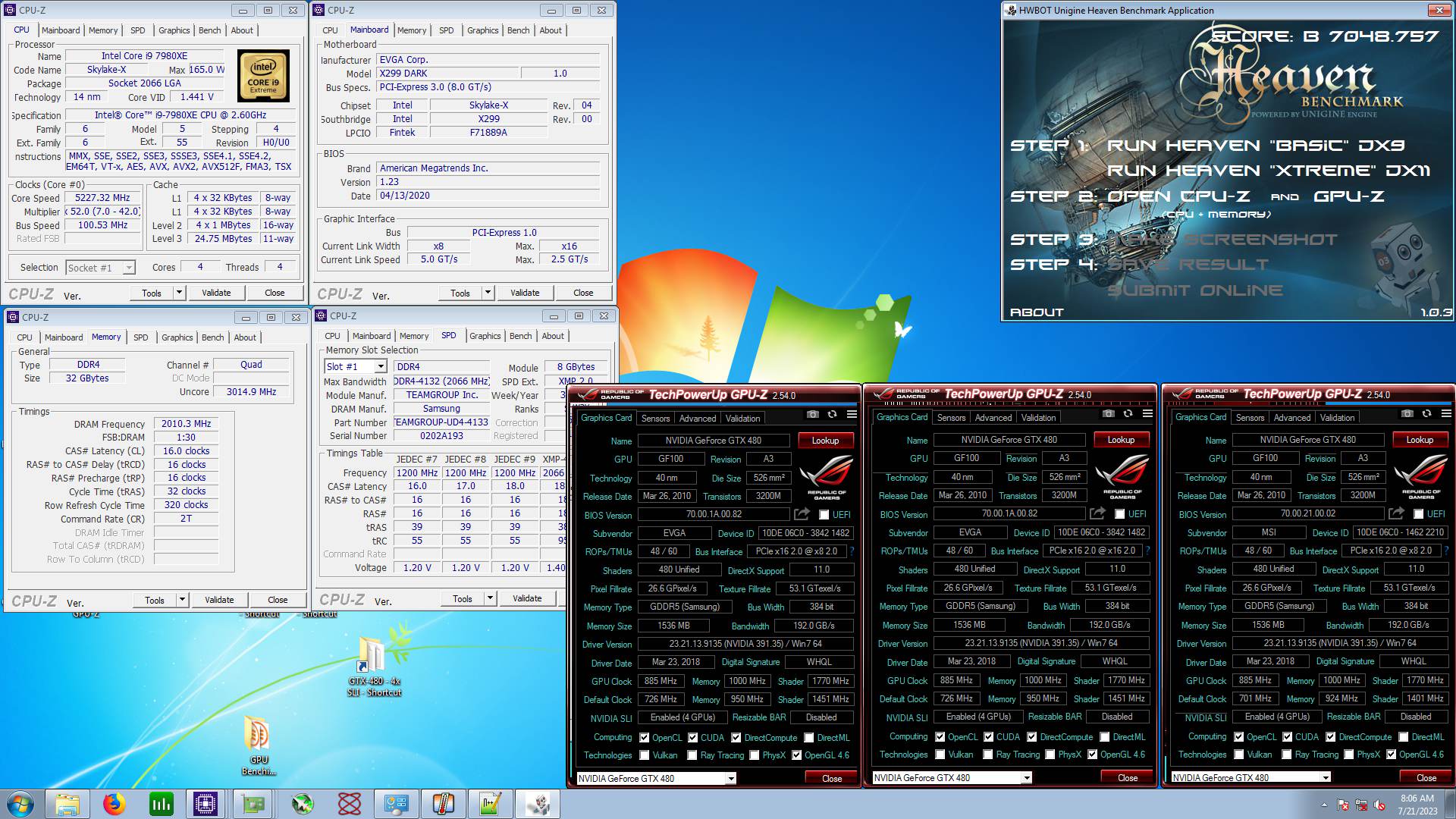The width and height of the screenshot is (1456, 819).
Task: Open Graphics tab in CPU-Z Mainboard window
Action: (482, 30)
